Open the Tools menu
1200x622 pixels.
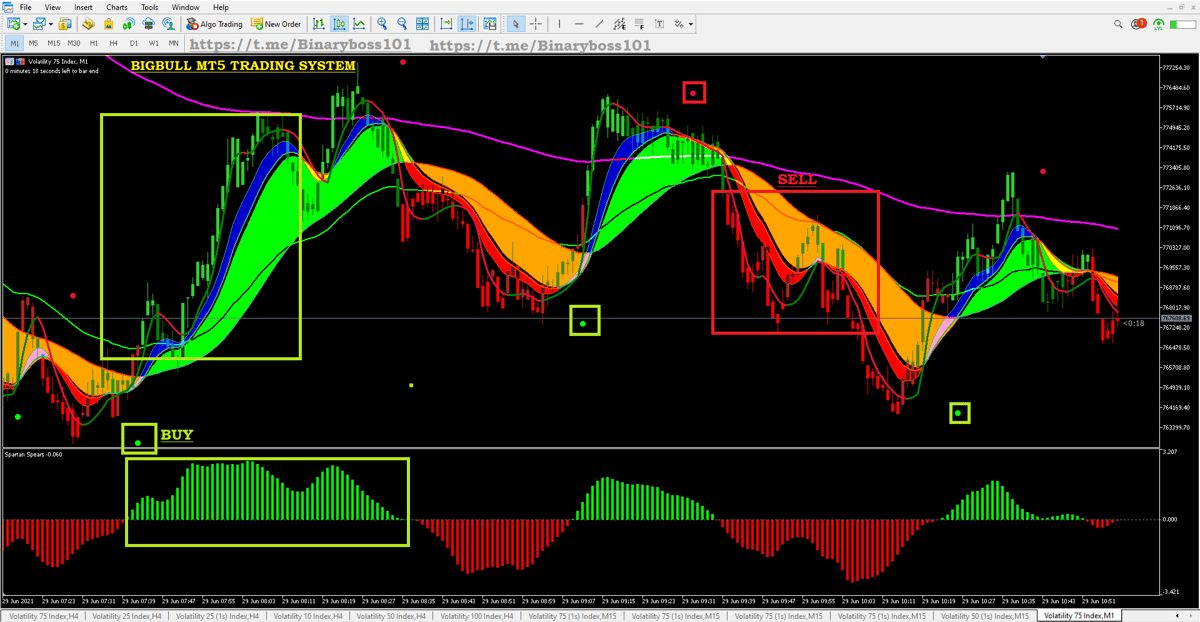(150, 7)
